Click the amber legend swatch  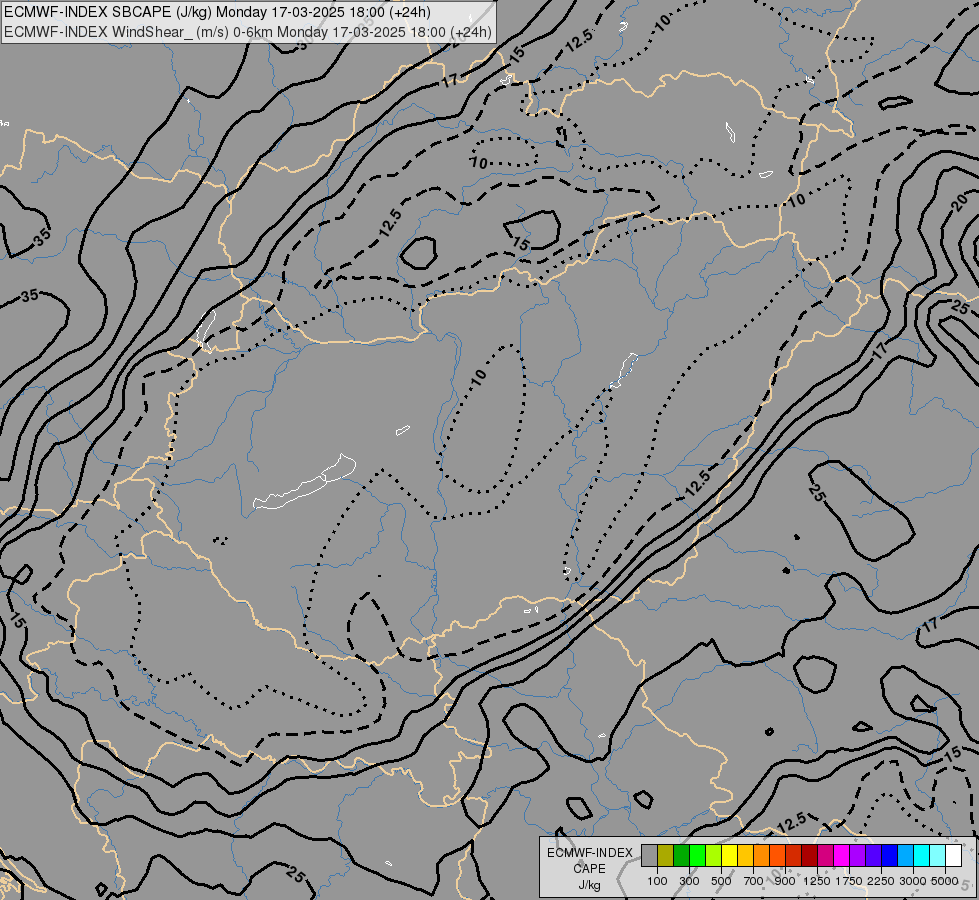tap(745, 856)
